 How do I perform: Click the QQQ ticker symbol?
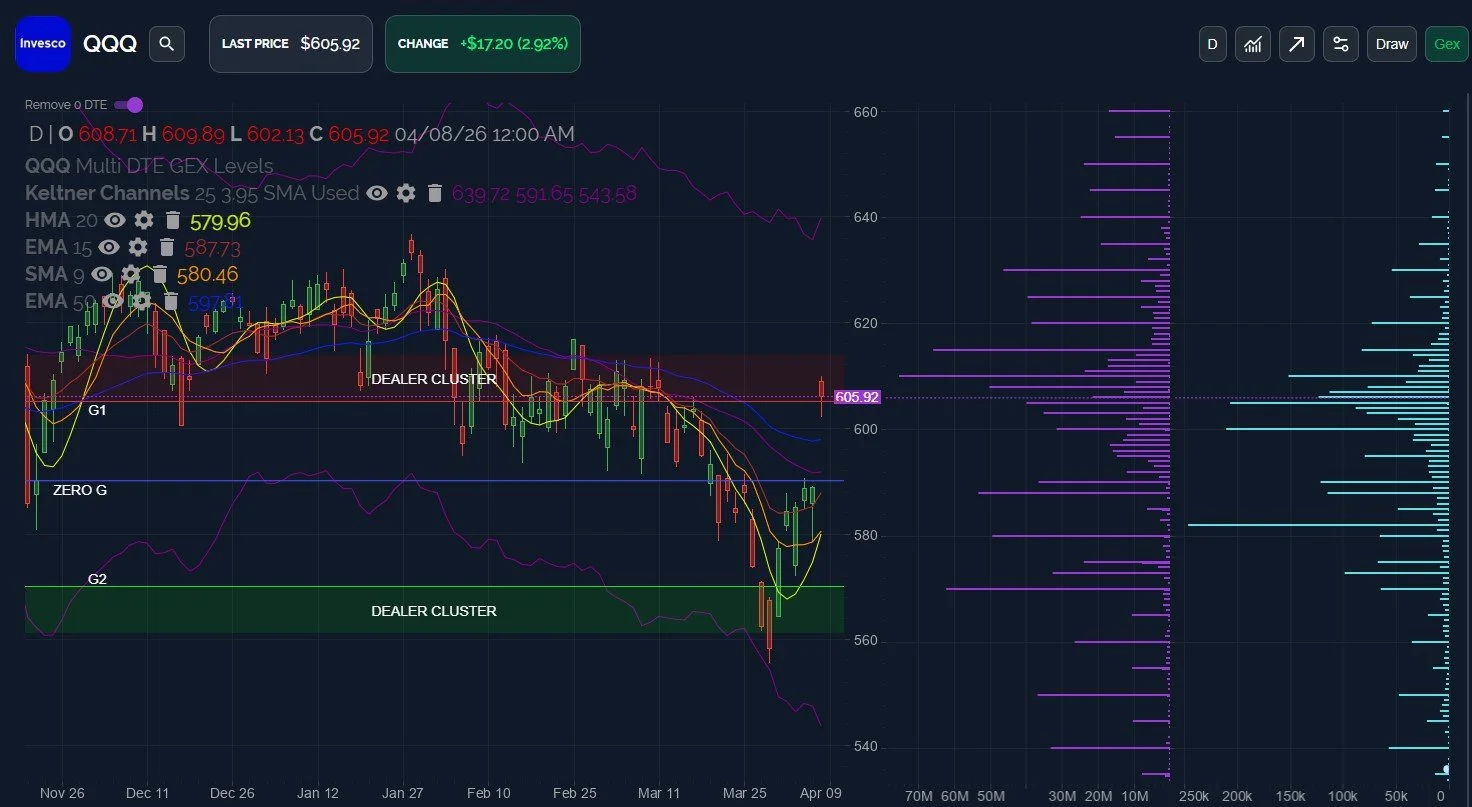tap(110, 44)
